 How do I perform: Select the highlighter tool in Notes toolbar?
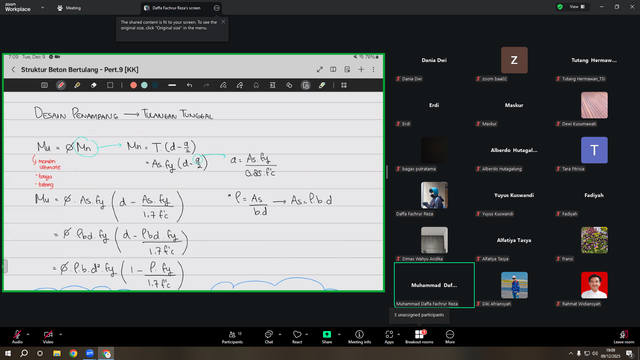(x=77, y=85)
